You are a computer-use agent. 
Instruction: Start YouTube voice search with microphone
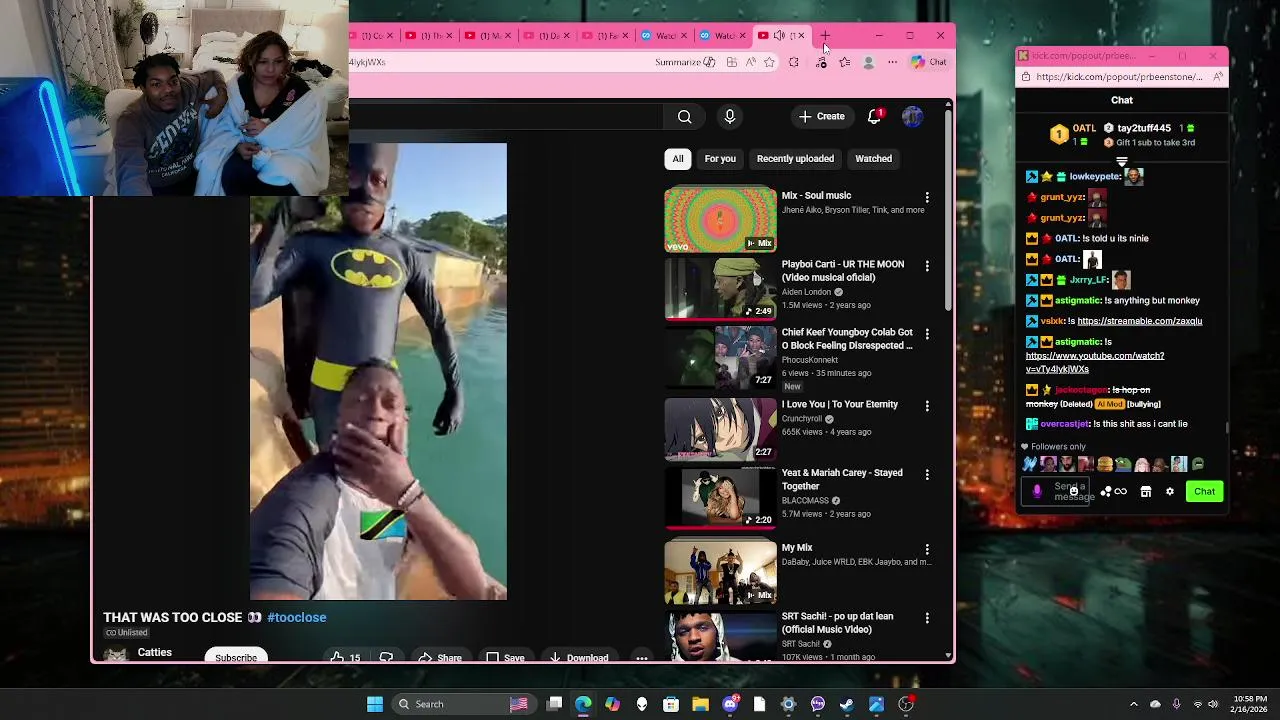coord(730,117)
